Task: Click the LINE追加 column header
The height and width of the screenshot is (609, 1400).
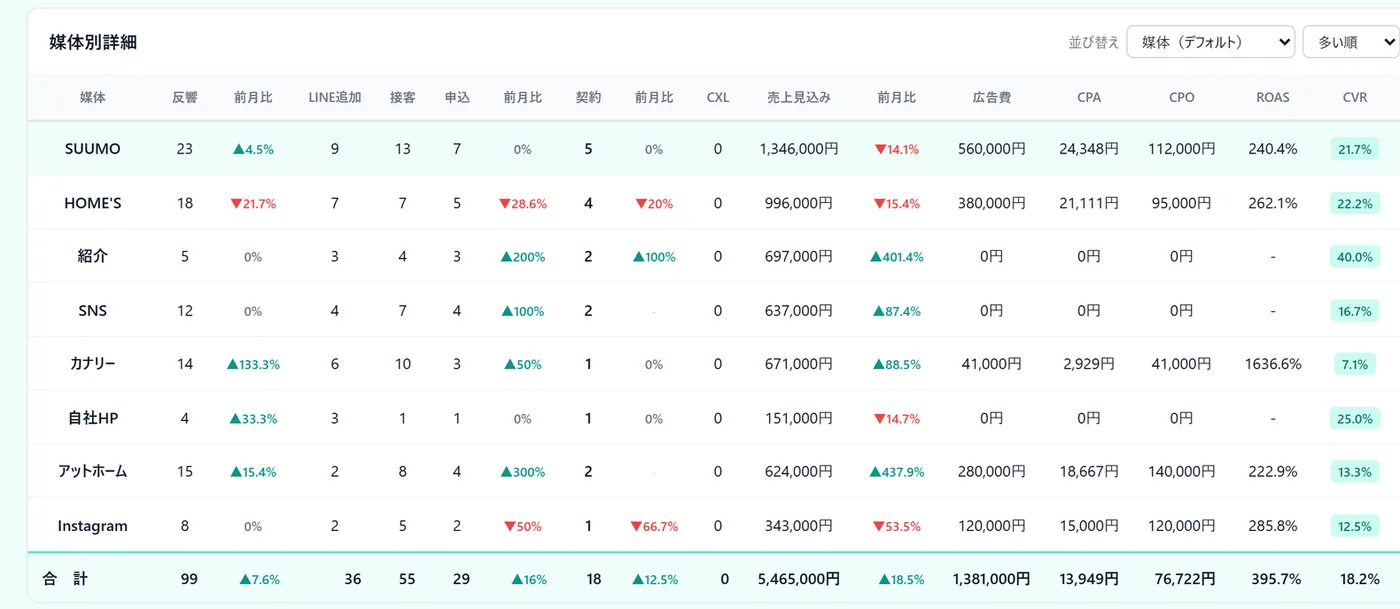Action: click(335, 98)
